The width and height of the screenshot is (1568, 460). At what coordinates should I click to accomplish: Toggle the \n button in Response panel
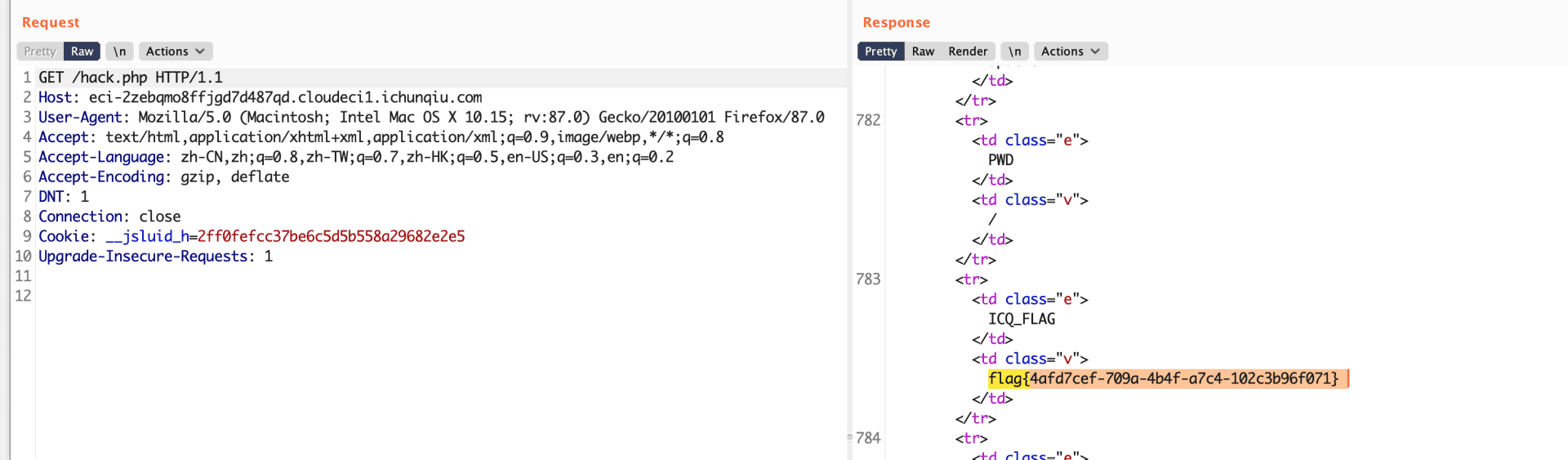[1014, 51]
